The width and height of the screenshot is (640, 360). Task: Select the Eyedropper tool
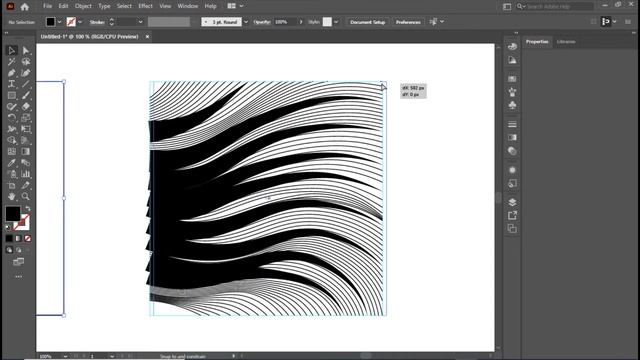pyautogui.click(x=11, y=163)
